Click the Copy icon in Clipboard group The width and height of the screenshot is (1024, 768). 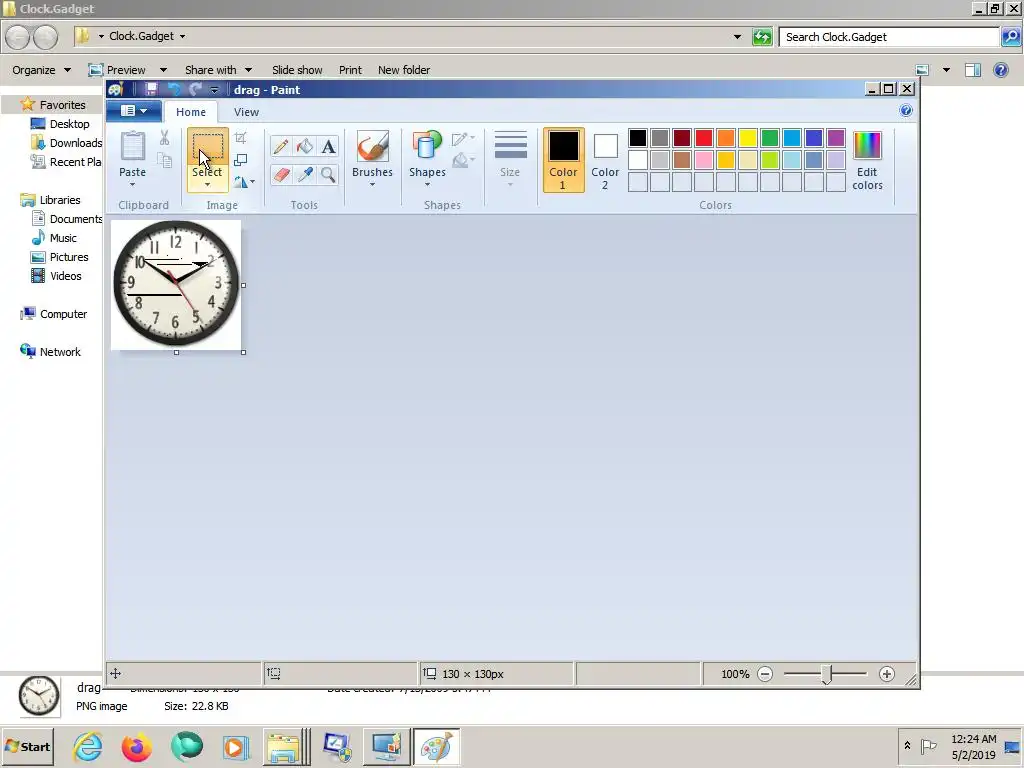pos(165,160)
